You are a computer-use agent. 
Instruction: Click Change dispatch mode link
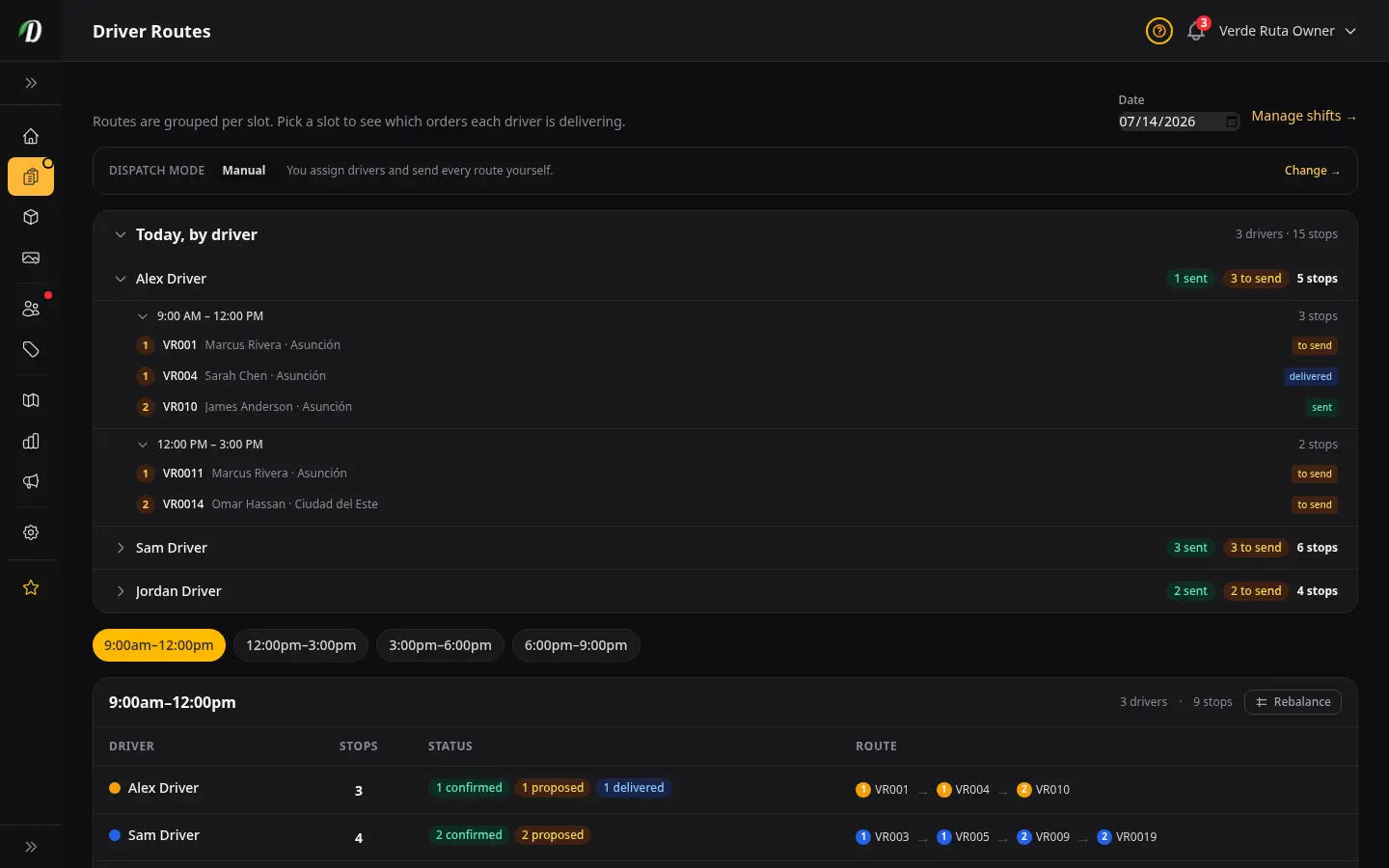coord(1312,171)
